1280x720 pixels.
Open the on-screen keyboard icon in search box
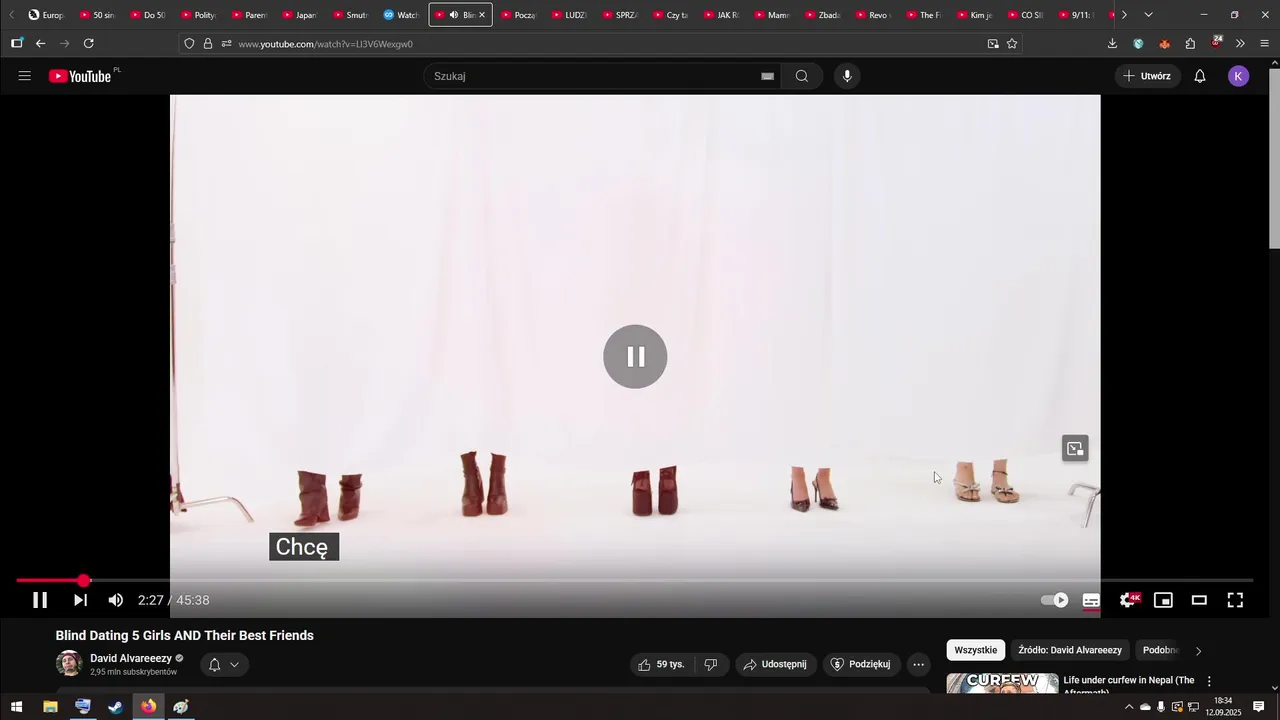pos(767,76)
